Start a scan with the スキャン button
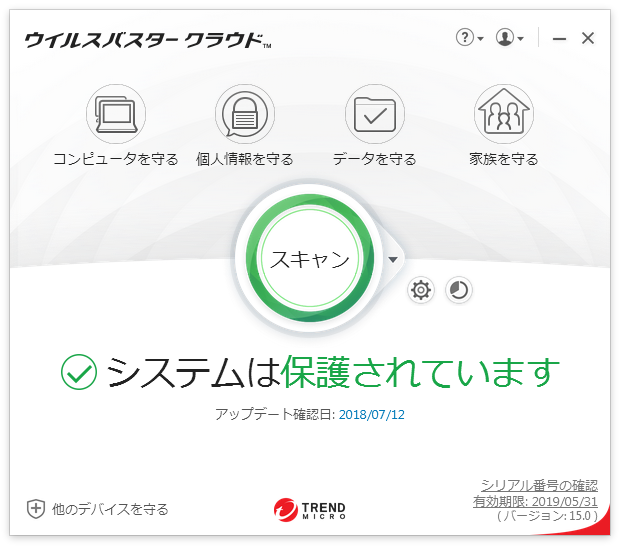This screenshot has width=620, height=547. tap(310, 258)
